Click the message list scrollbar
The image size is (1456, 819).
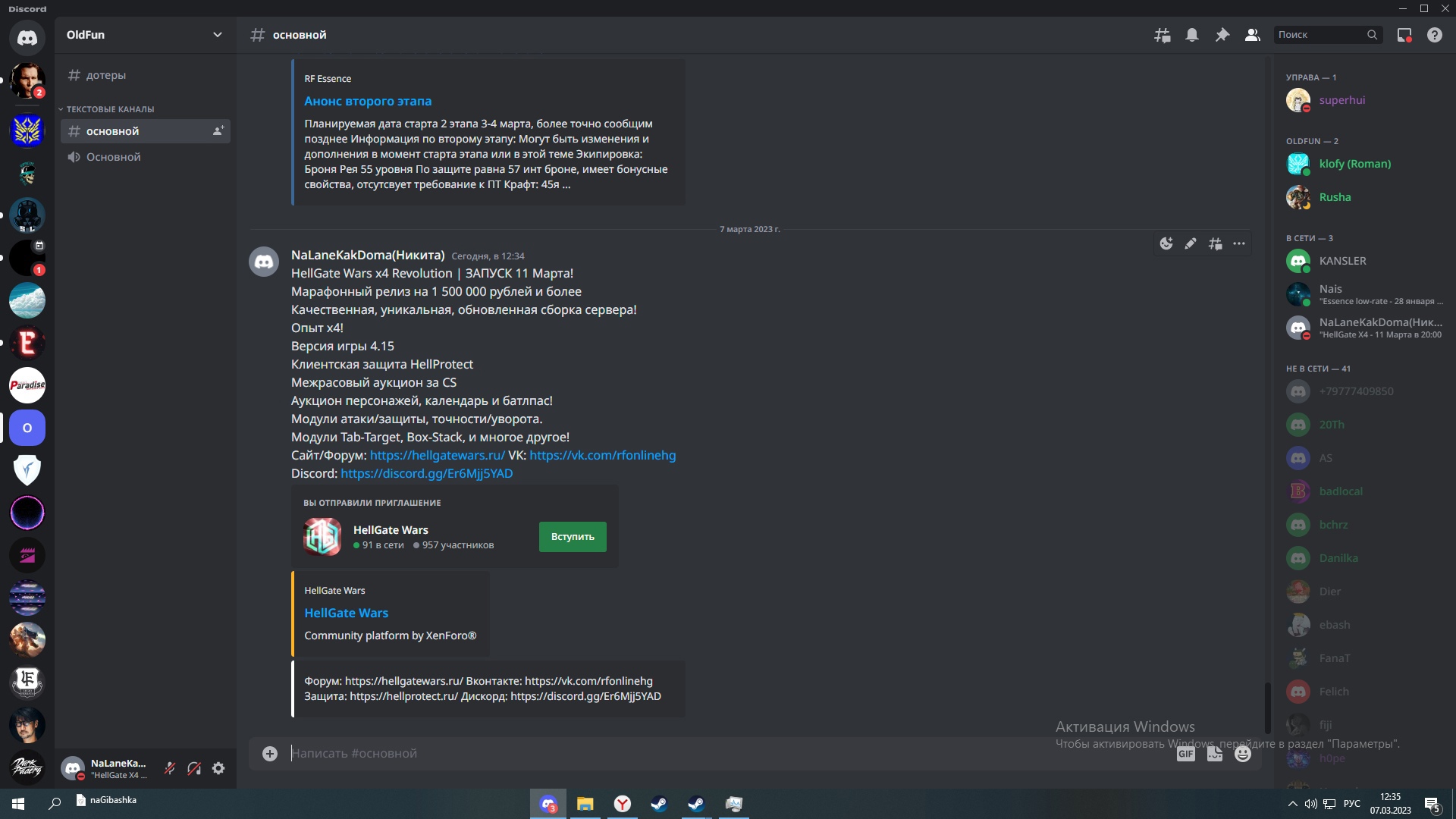point(1266,707)
